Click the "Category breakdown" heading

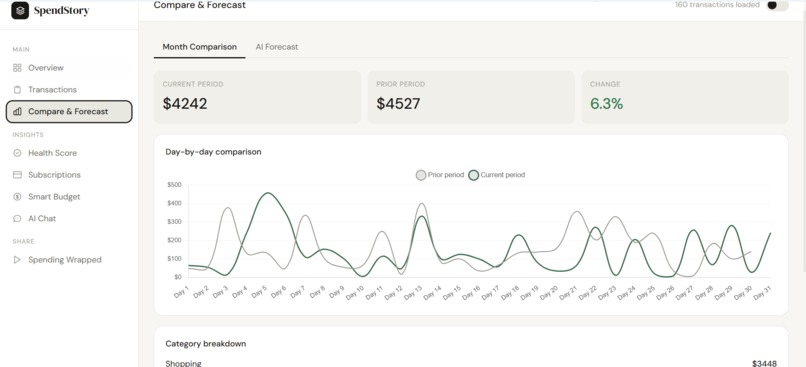click(206, 343)
